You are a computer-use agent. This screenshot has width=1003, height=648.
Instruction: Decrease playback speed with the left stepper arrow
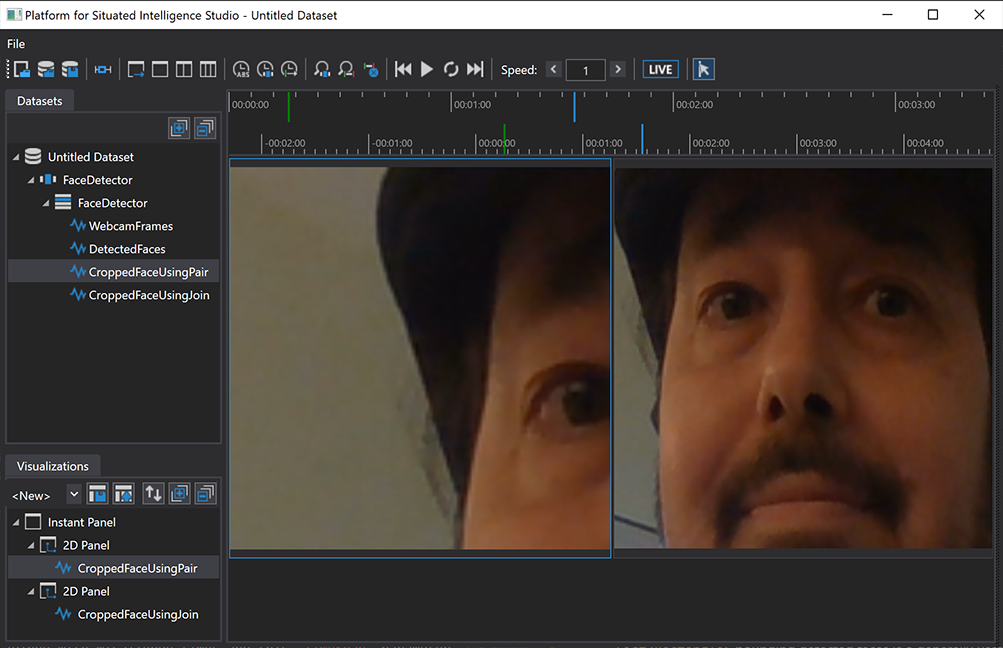[553, 70]
